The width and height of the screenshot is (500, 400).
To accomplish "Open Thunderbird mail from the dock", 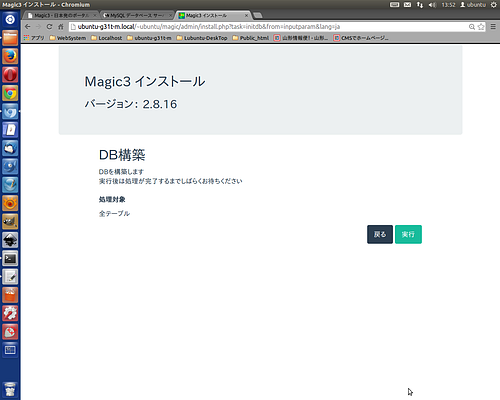I will 10,148.
